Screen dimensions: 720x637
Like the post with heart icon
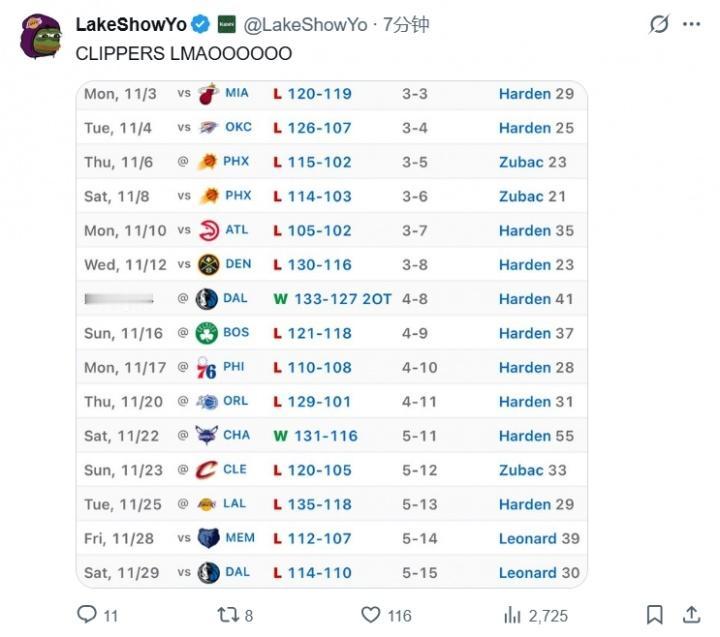tap(371, 614)
